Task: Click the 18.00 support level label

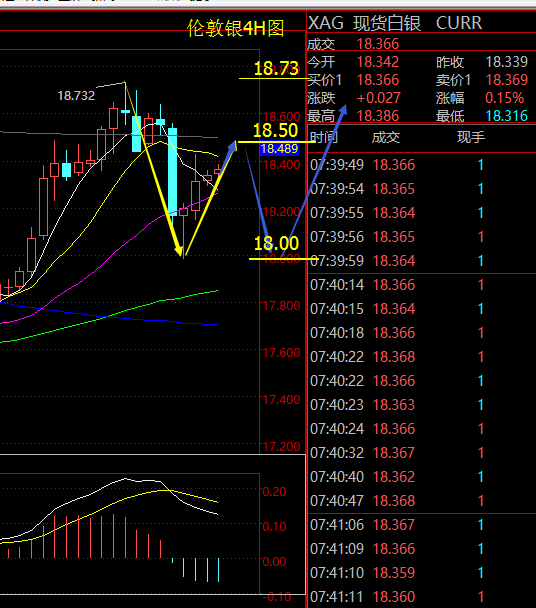Action: 276,244
